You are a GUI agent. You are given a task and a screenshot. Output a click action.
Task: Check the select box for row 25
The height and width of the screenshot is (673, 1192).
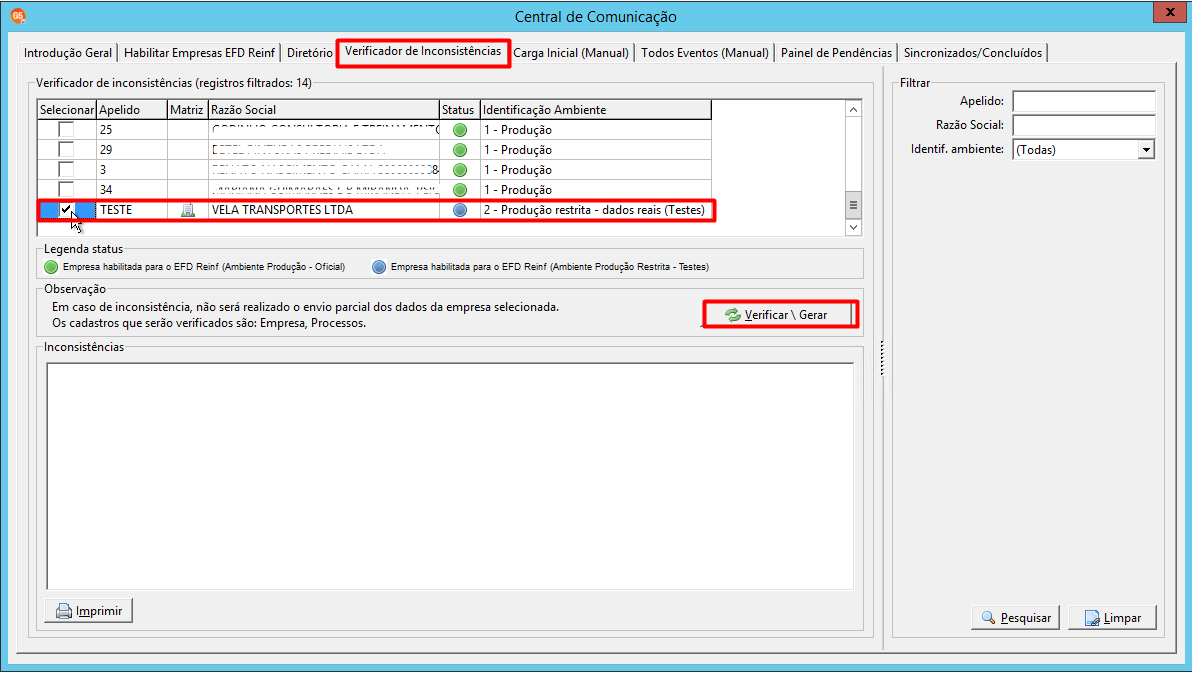[x=66, y=129]
